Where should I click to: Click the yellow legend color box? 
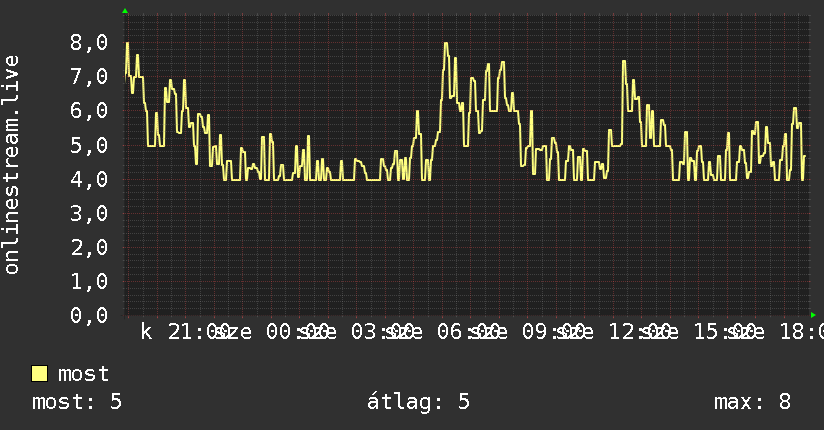pyautogui.click(x=39, y=374)
